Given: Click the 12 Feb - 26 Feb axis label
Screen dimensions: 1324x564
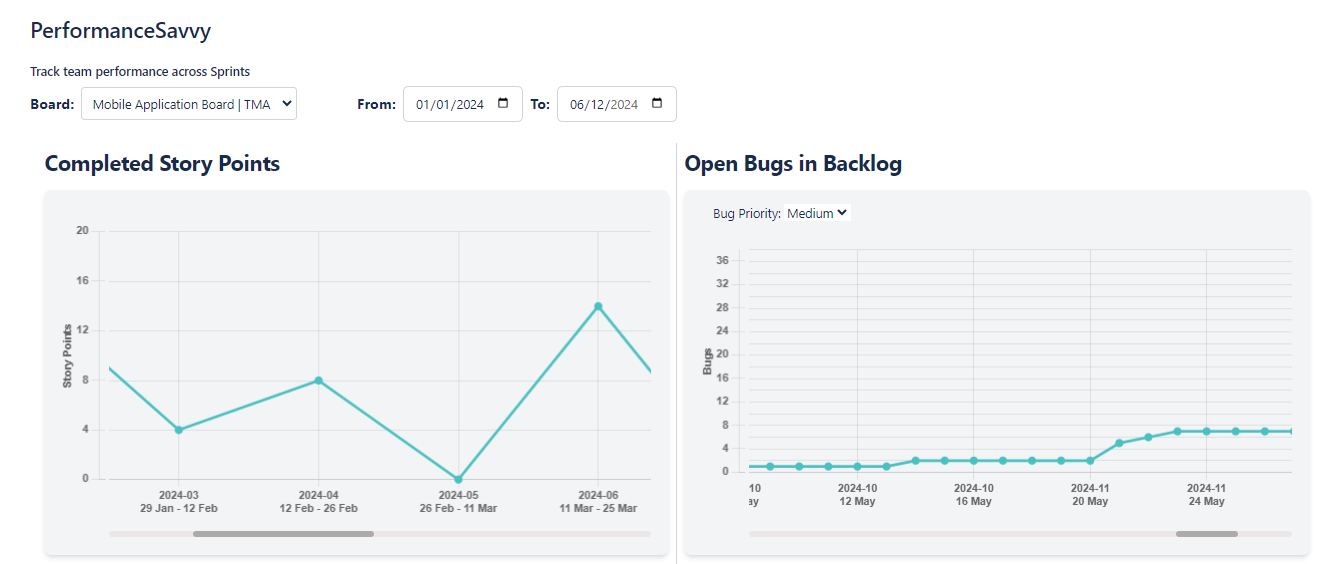Looking at the screenshot, I should pyautogui.click(x=318, y=508).
